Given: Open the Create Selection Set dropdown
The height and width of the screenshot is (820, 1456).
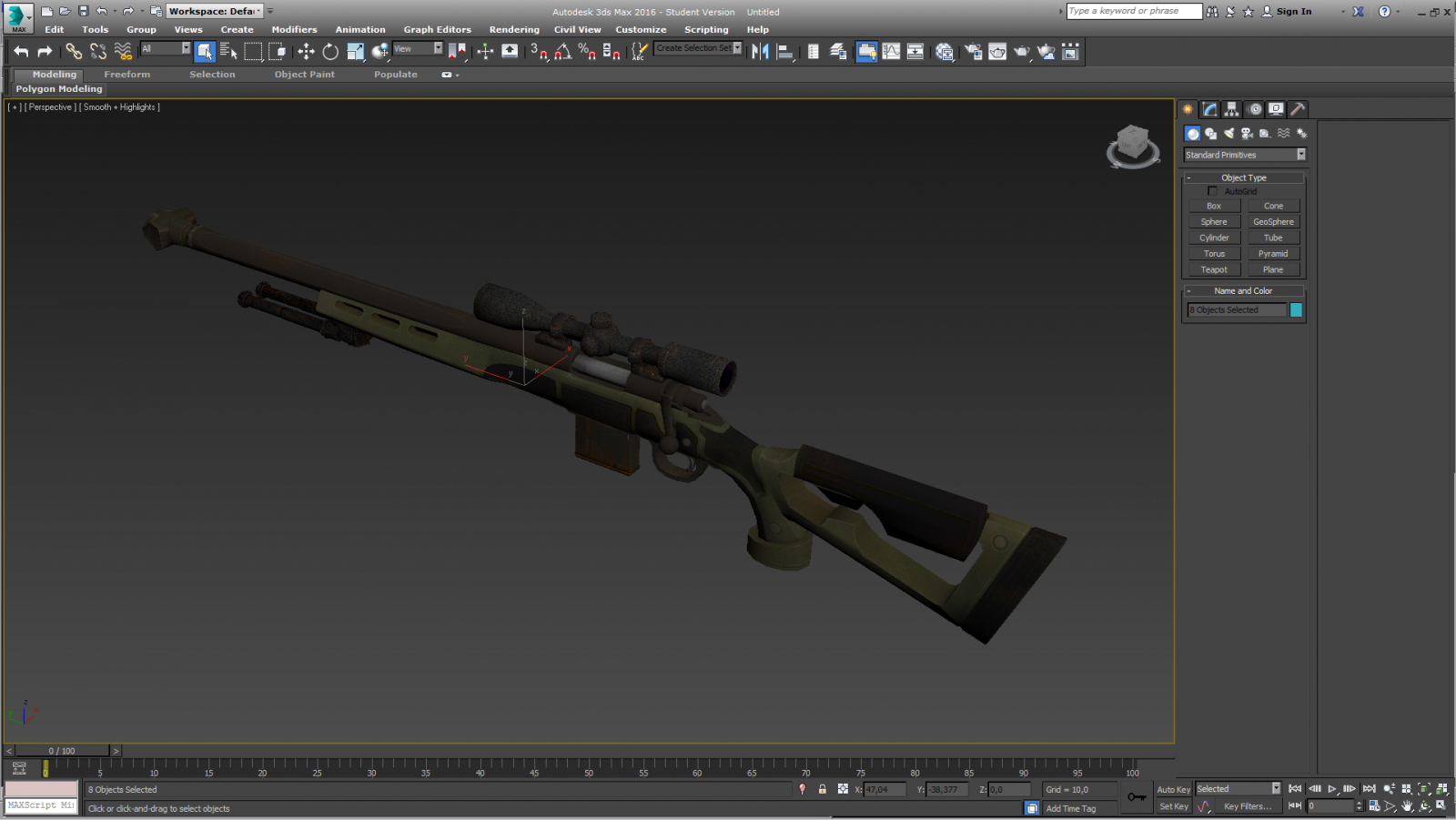Looking at the screenshot, I should tap(698, 48).
